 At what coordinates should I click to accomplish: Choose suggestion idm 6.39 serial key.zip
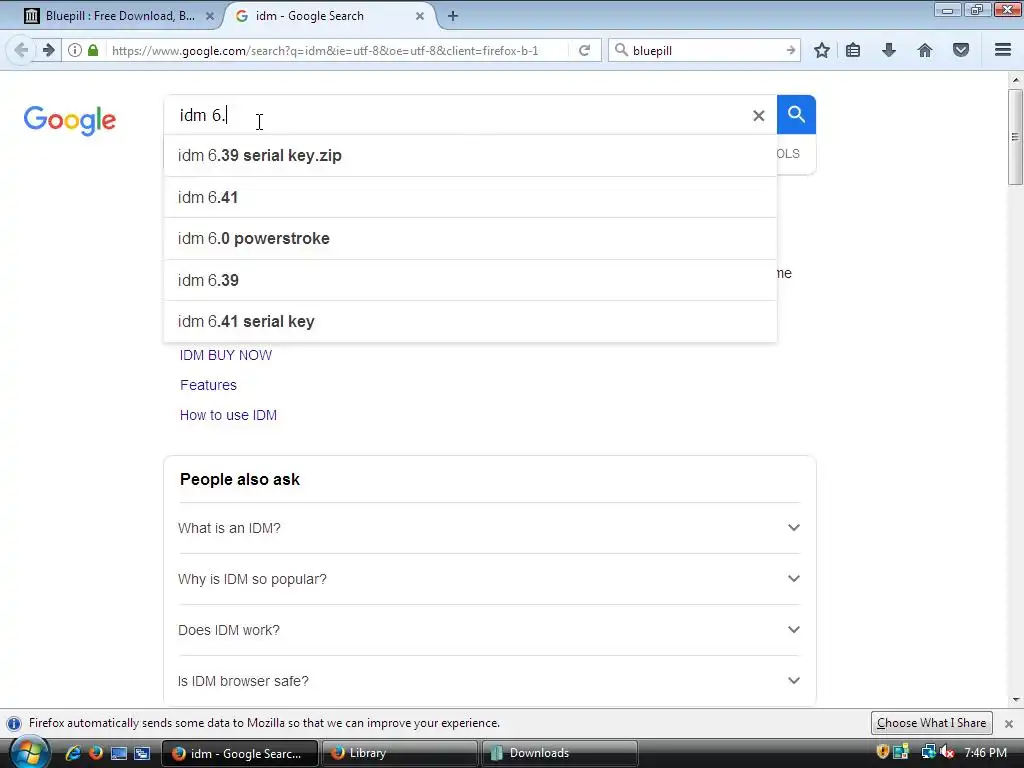[470, 155]
